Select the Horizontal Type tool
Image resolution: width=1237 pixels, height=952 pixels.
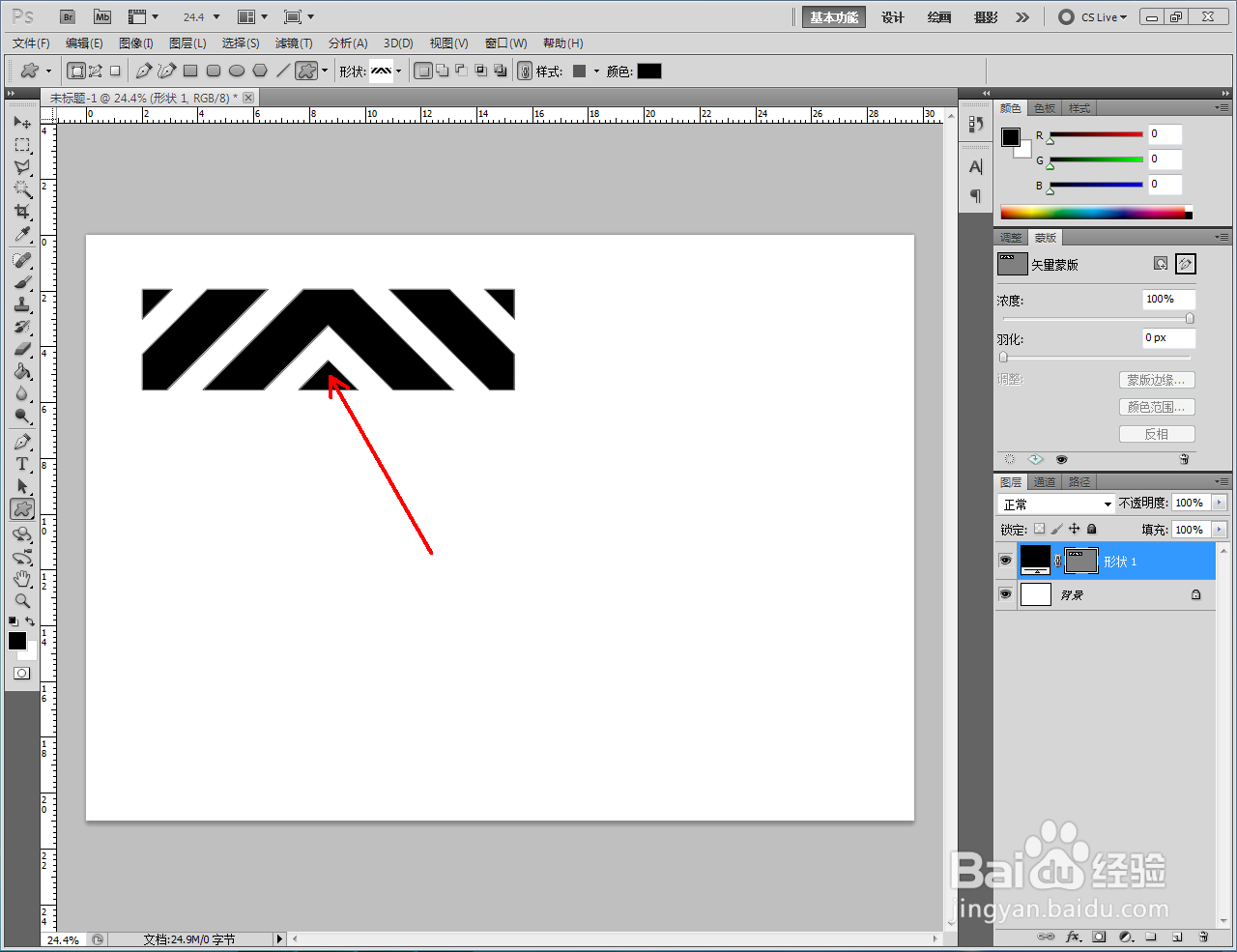coord(22,464)
